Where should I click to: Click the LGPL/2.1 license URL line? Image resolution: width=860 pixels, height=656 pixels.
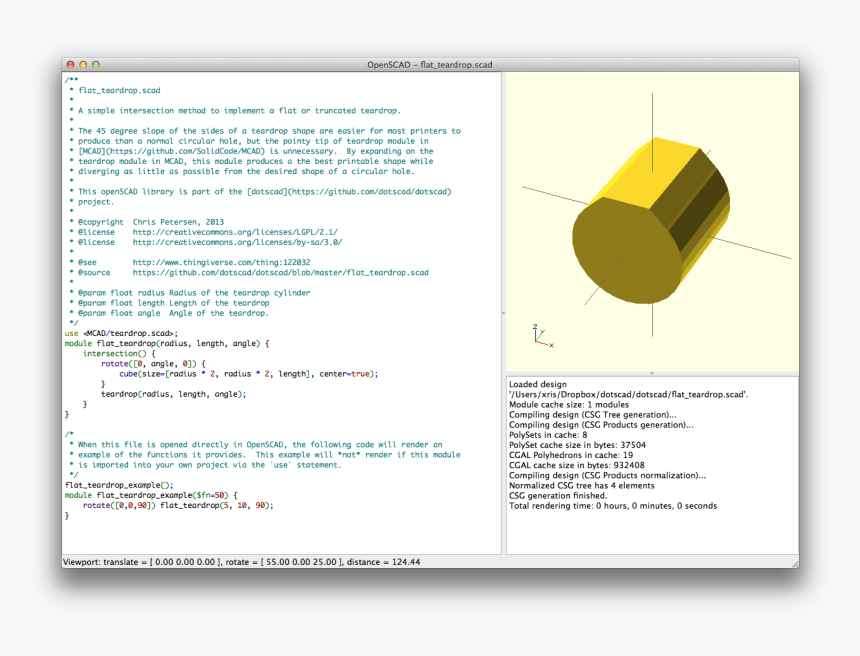(x=203, y=232)
